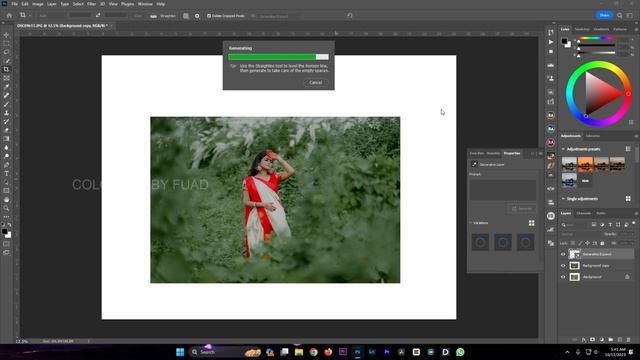Select the Lasso tool
Image resolution: width=640 pixels, height=360 pixels.
[6, 52]
